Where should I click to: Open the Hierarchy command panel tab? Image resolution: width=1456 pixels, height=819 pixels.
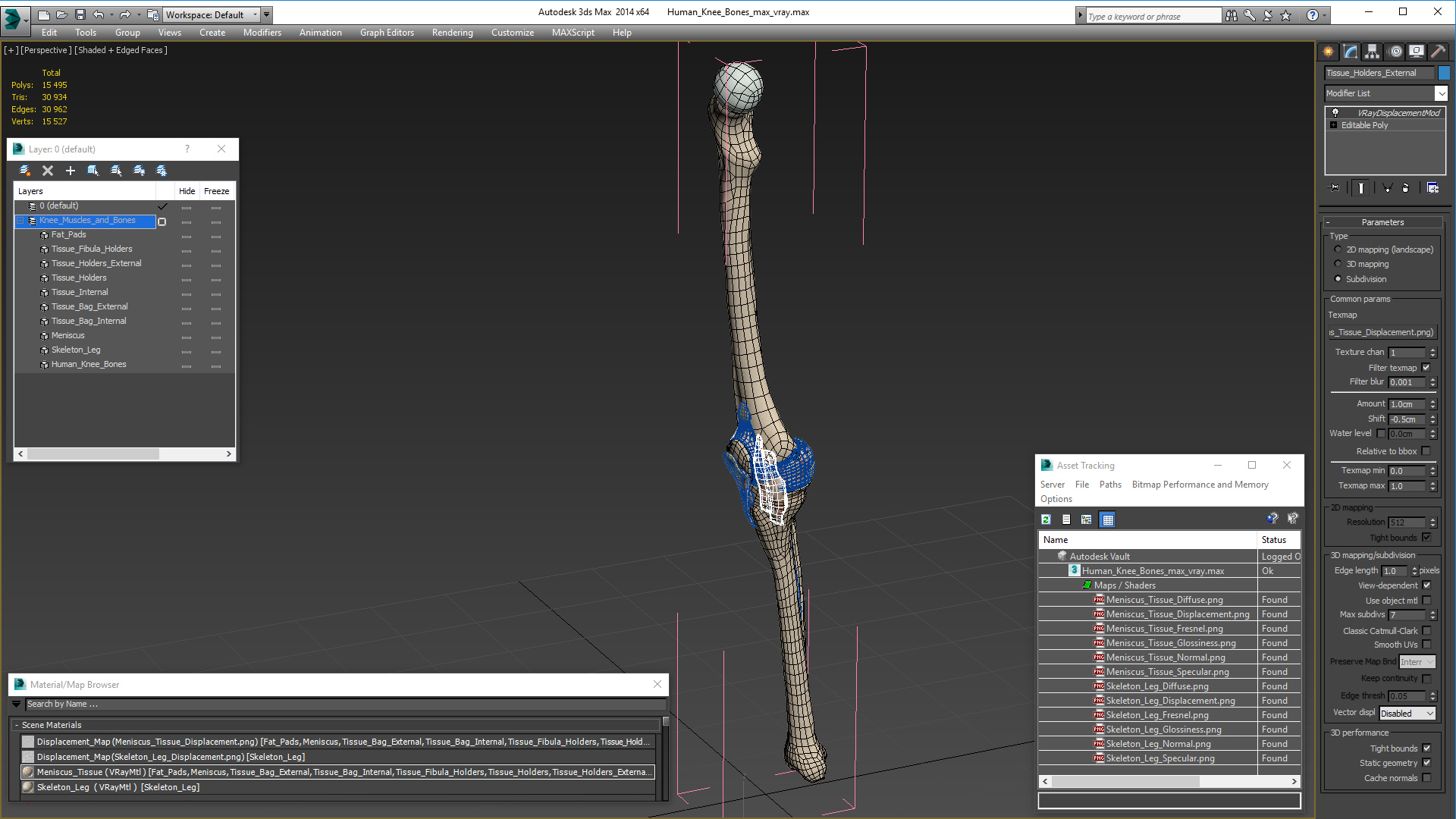coord(1373,52)
